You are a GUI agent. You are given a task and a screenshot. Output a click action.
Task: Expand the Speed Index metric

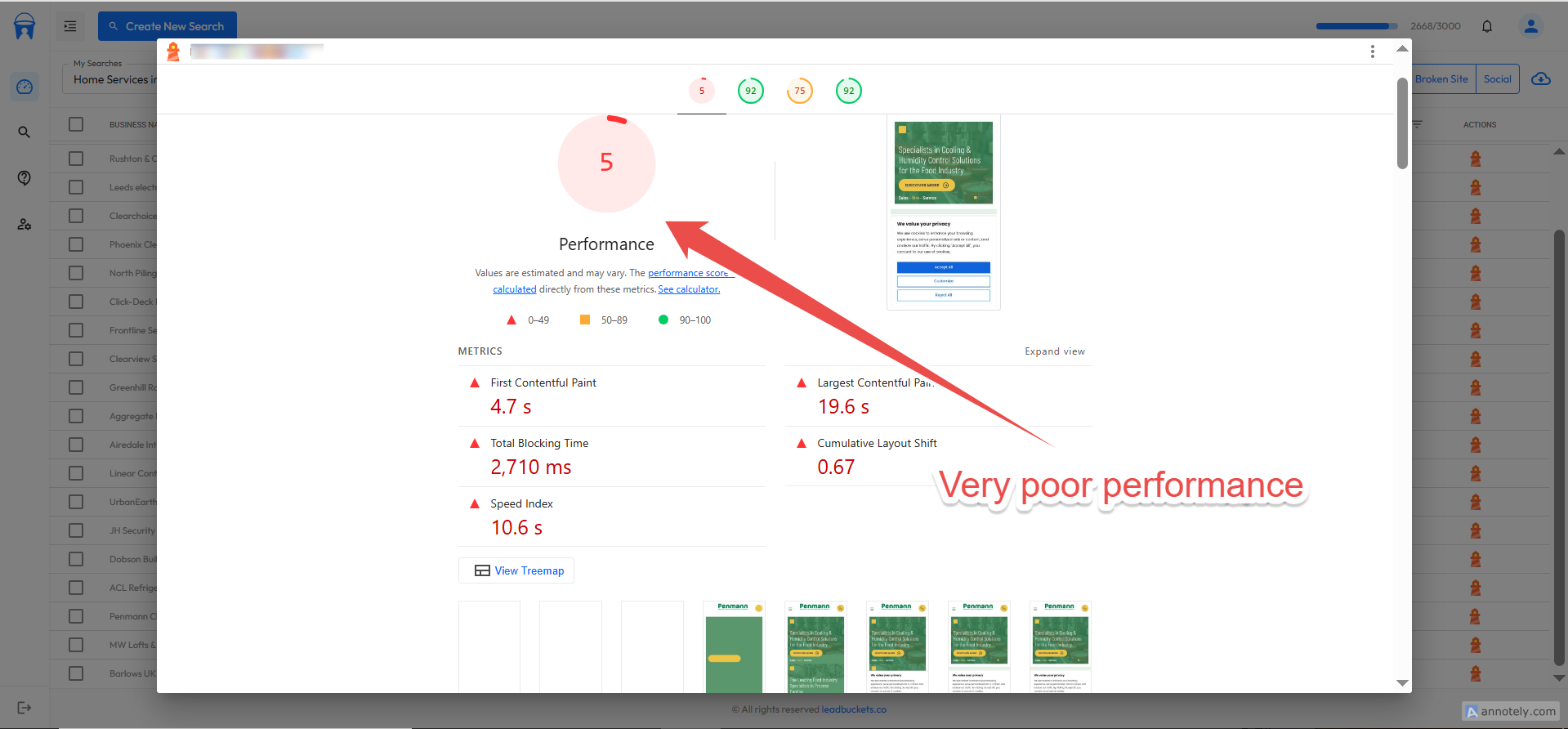pyautogui.click(x=611, y=517)
